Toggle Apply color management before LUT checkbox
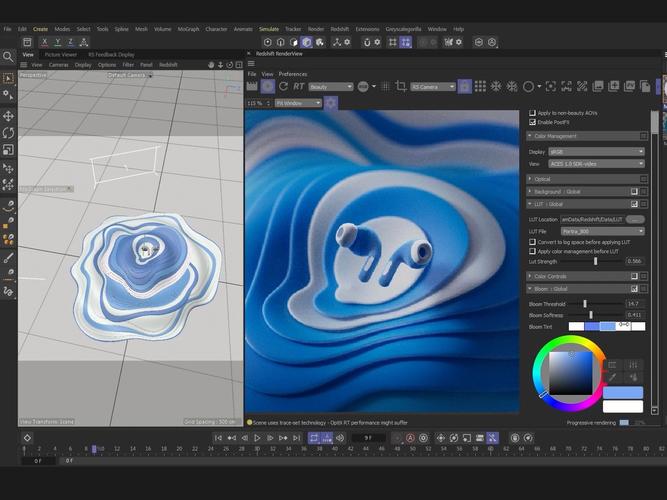667x500 pixels. tap(532, 251)
